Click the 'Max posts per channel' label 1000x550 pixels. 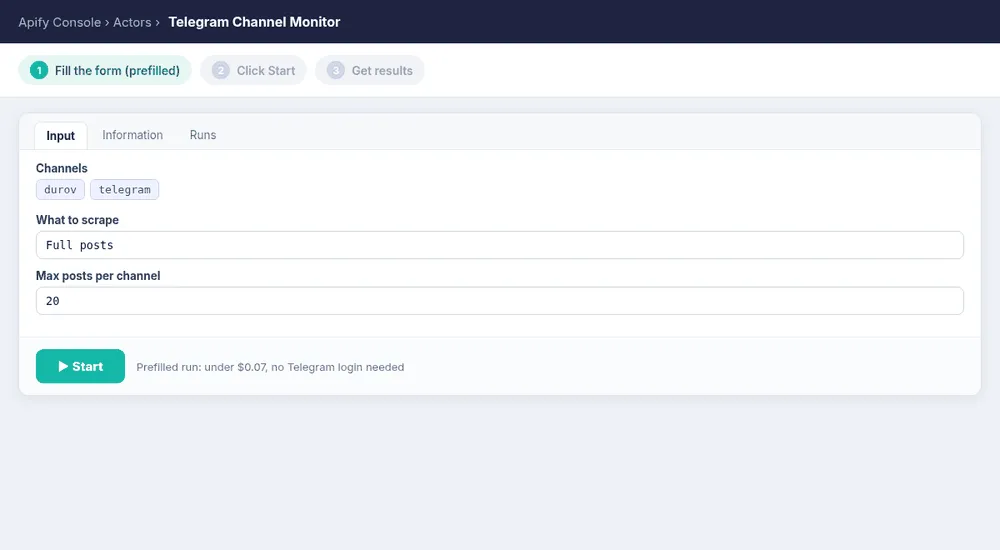coord(98,276)
